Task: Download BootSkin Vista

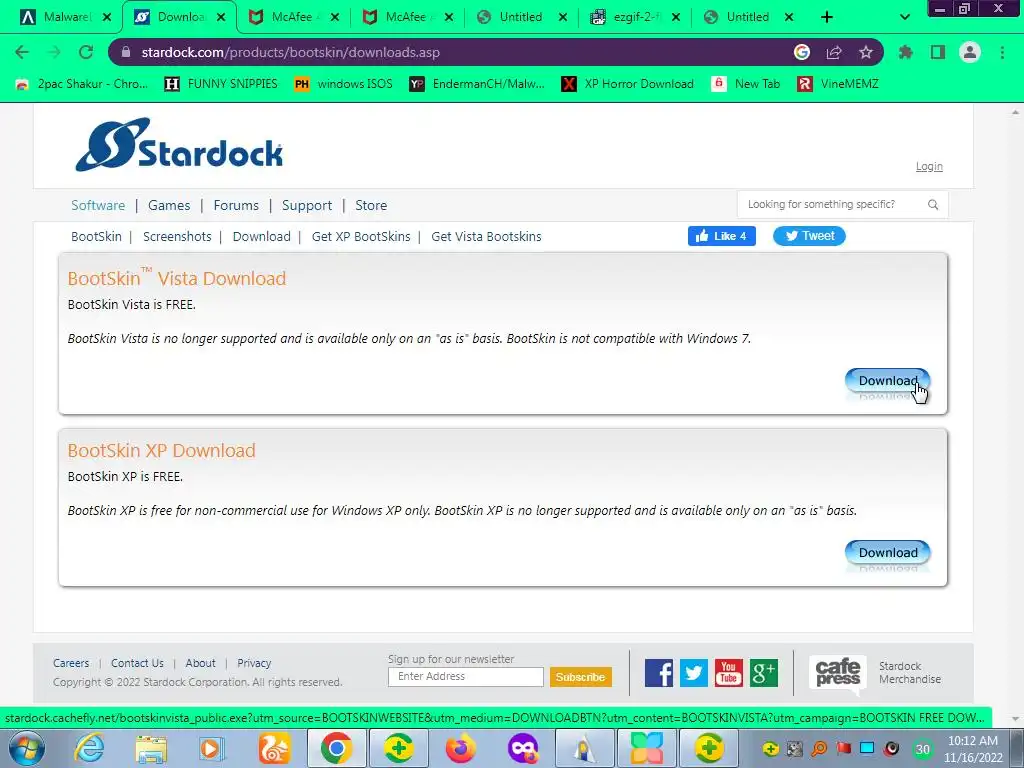Action: tap(888, 381)
